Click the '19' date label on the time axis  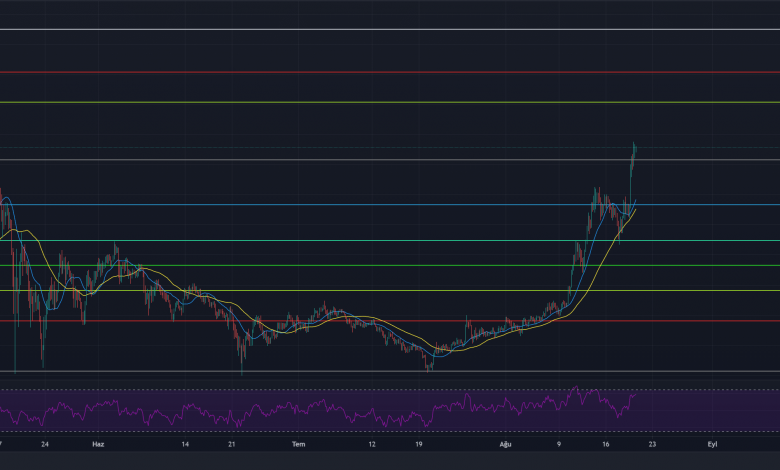(x=419, y=444)
